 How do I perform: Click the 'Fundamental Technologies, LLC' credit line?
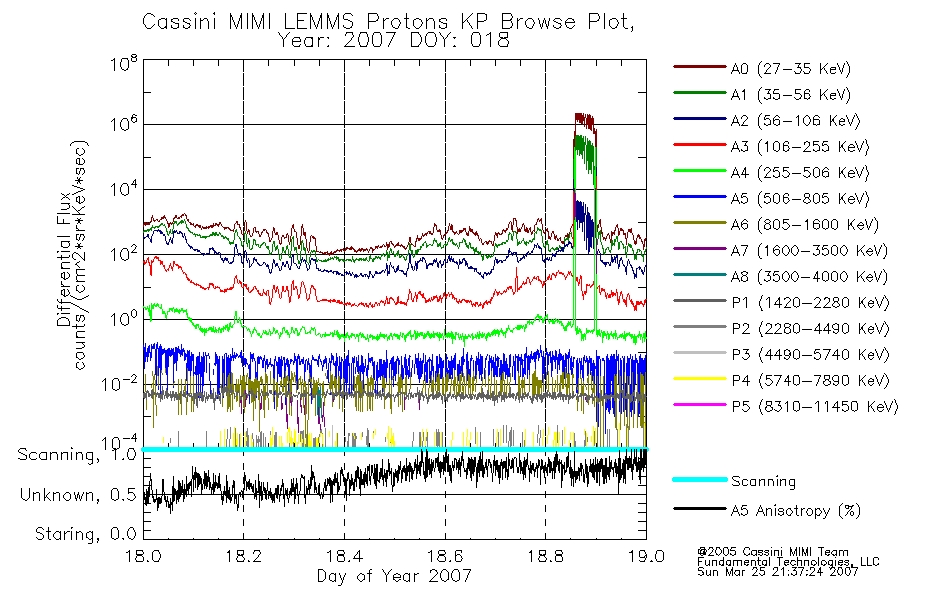click(x=788, y=561)
